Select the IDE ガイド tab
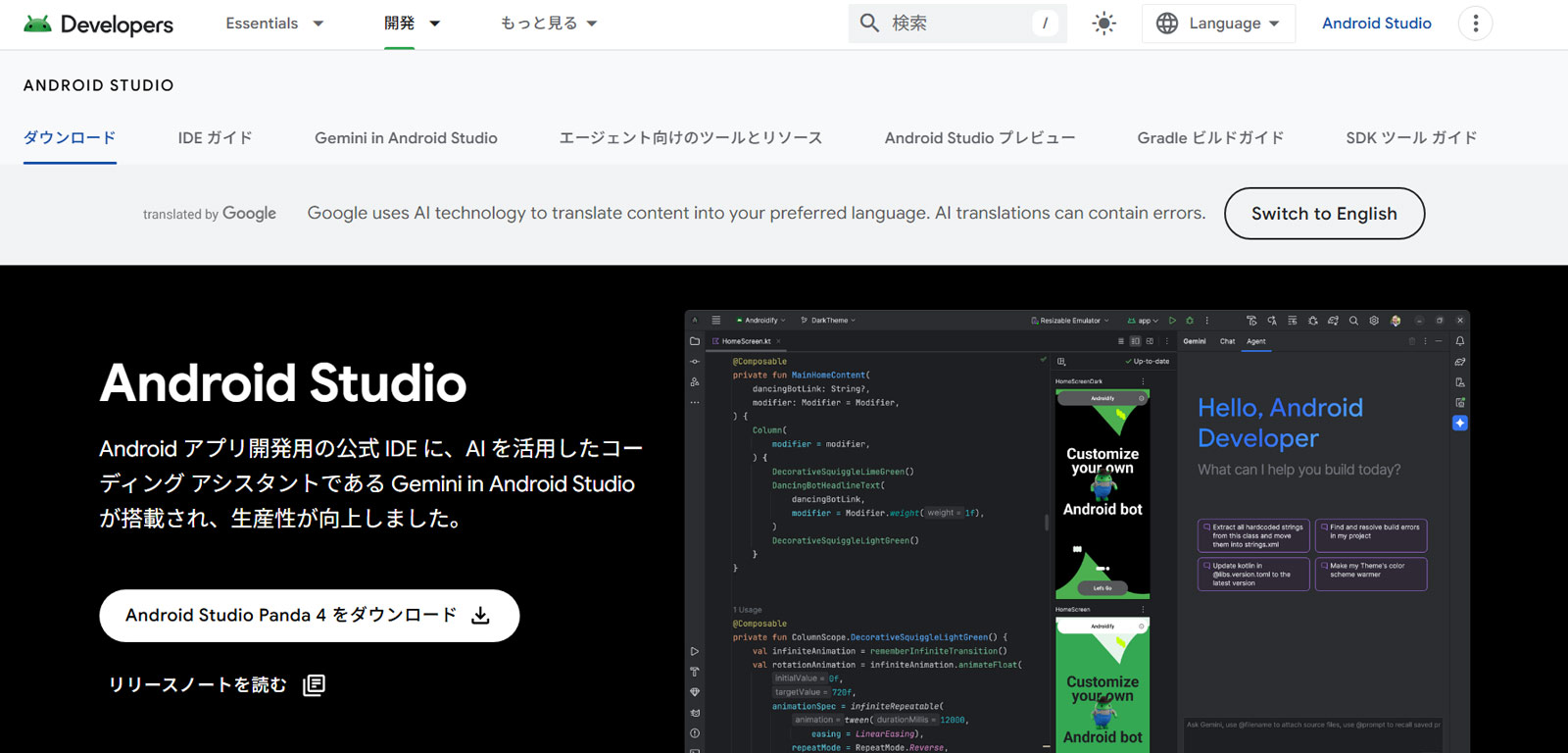Image resolution: width=1568 pixels, height=753 pixels. coord(215,137)
